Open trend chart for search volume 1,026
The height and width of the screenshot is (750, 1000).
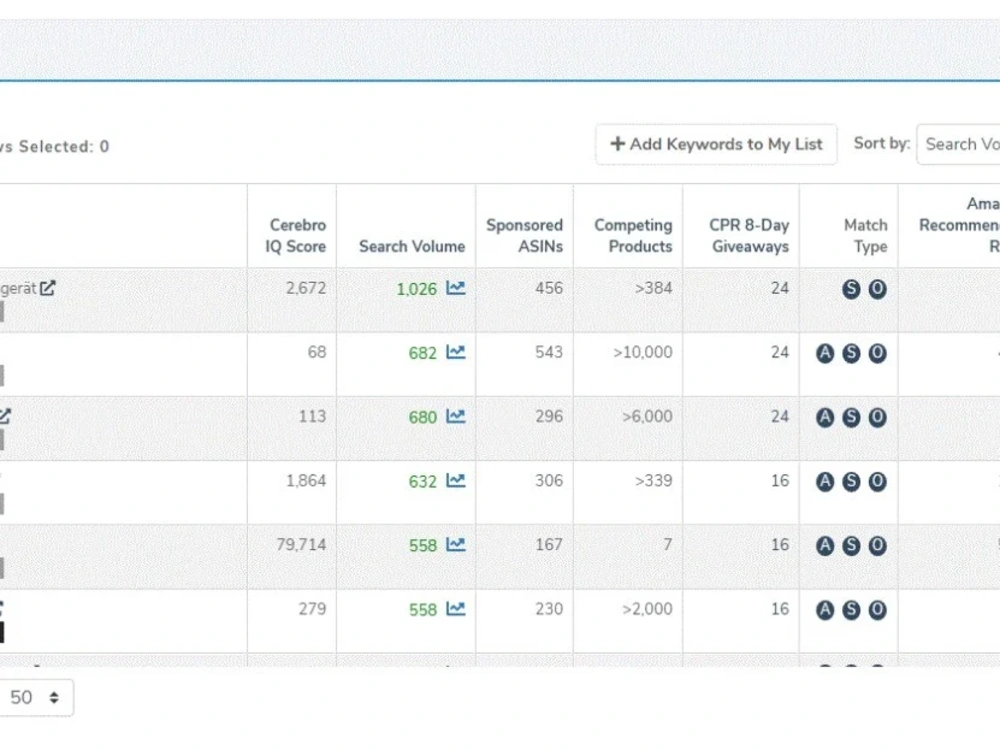point(455,288)
